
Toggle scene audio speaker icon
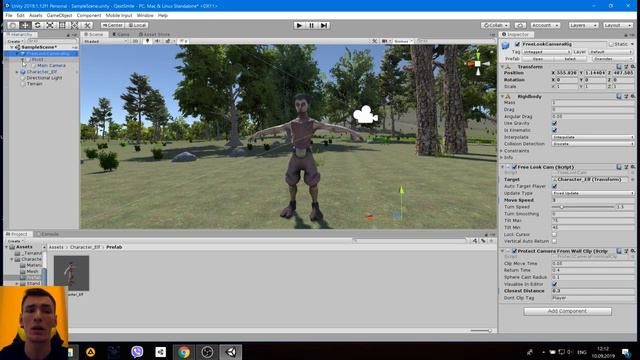pos(157,41)
